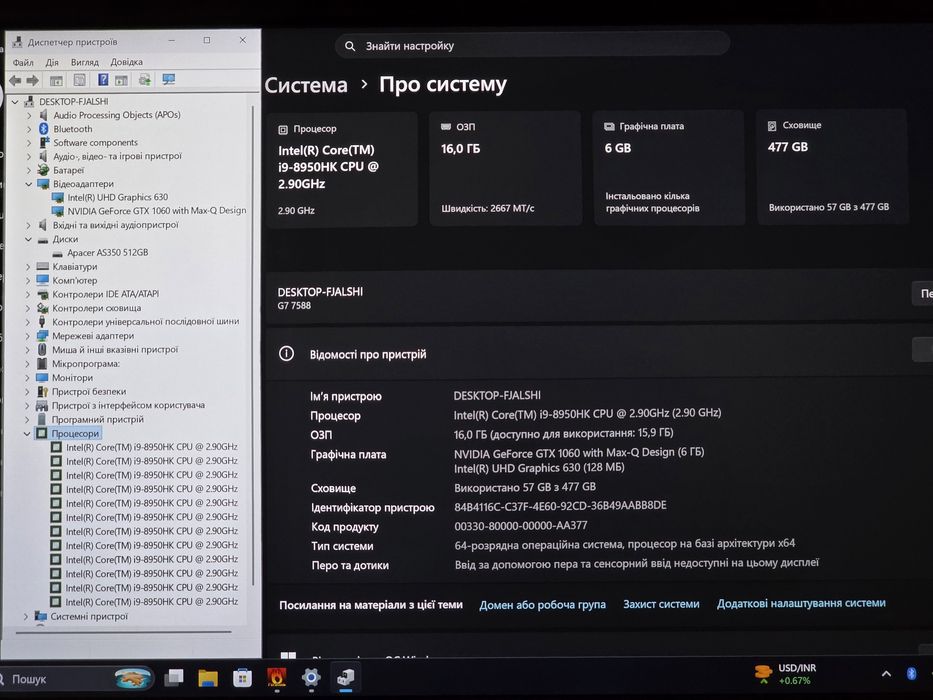
Task: Open the Help icon in Device Manager toolbar
Action: (x=103, y=80)
